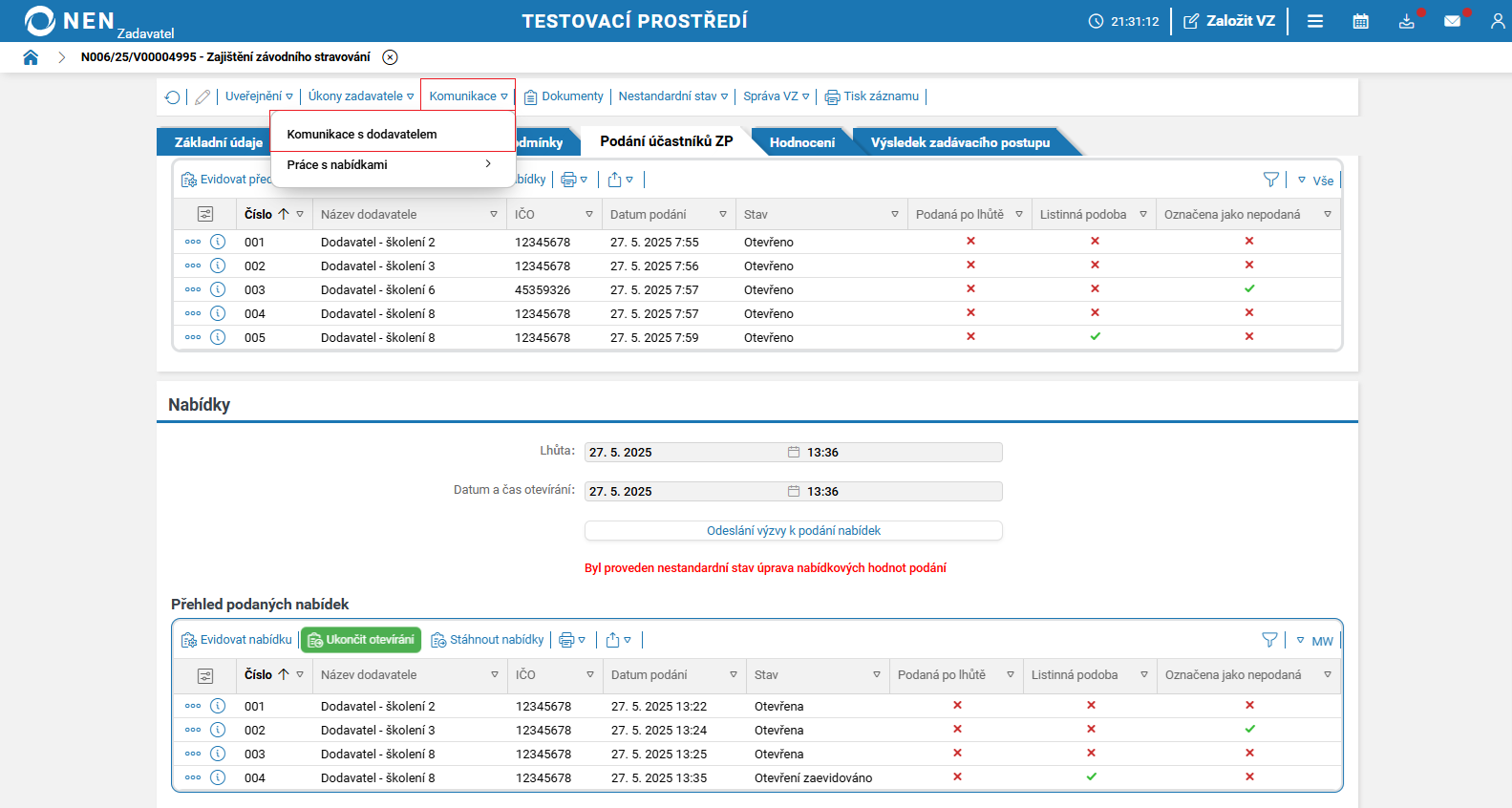Open the Správa VZ dropdown
The width and height of the screenshot is (1512, 808).
click(776, 96)
